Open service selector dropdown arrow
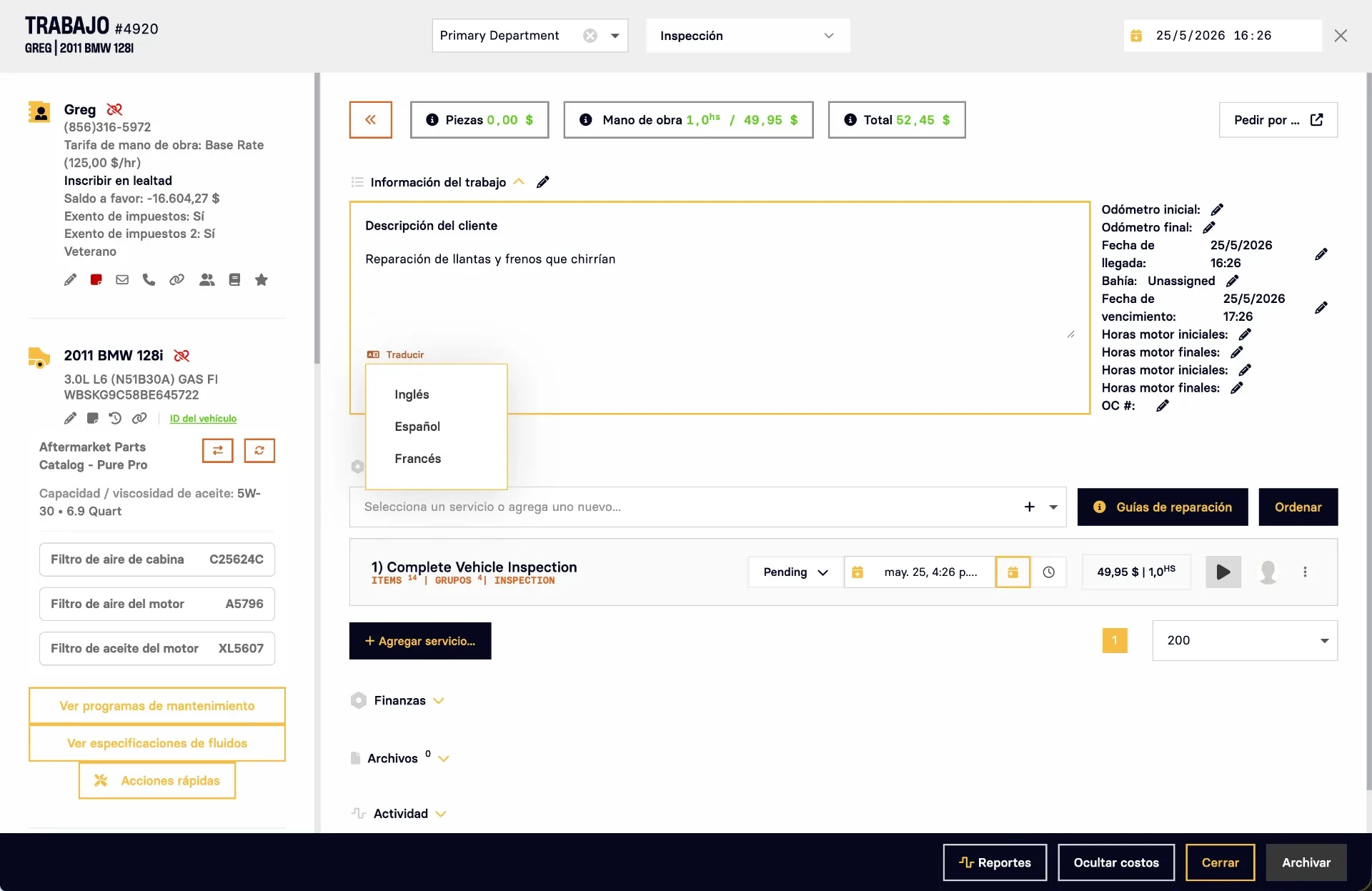Screen dimensions: 1372x891 point(1053,507)
